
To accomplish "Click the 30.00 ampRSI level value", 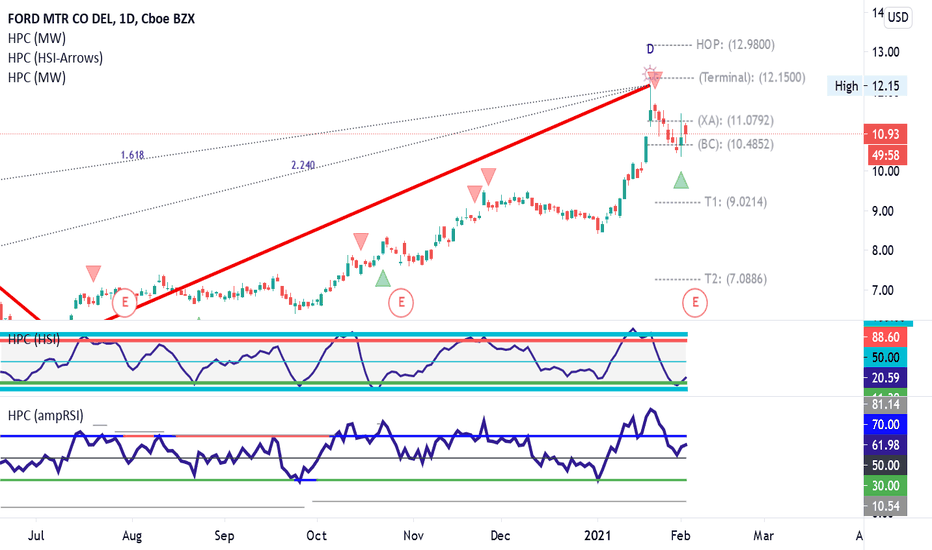I will (885, 486).
